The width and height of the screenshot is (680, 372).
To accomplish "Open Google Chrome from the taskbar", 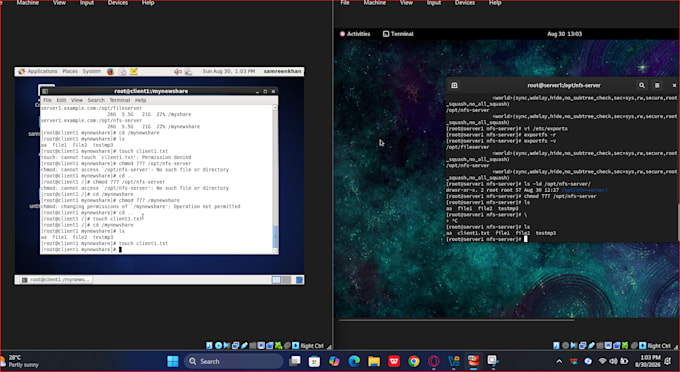I will pos(414,361).
